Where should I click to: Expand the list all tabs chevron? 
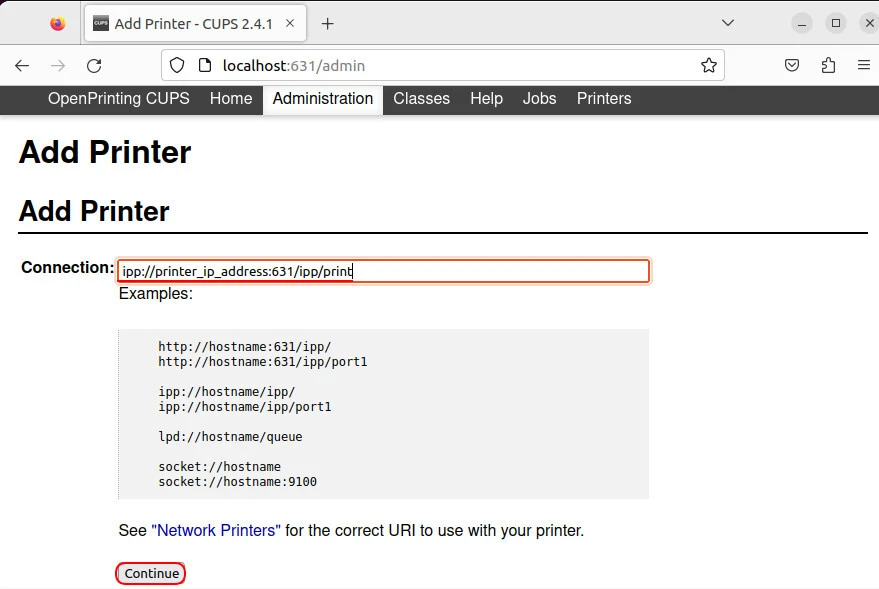[x=728, y=23]
